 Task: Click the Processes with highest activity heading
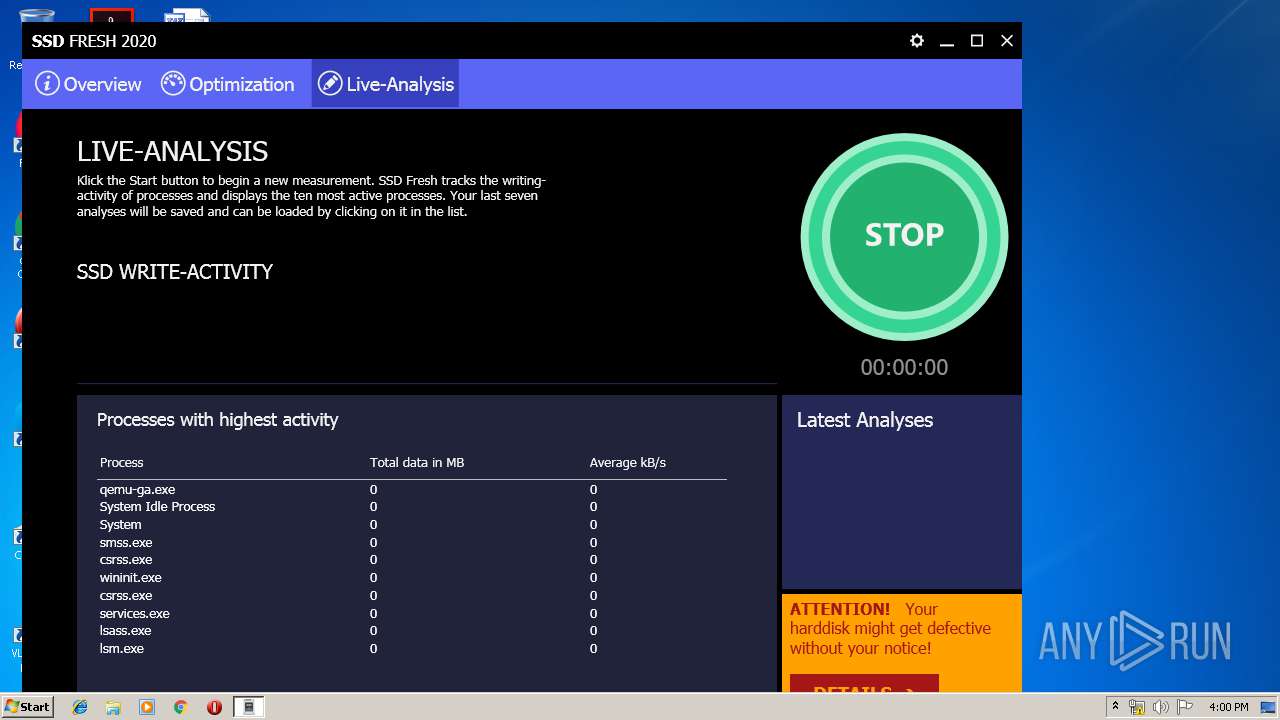click(217, 420)
